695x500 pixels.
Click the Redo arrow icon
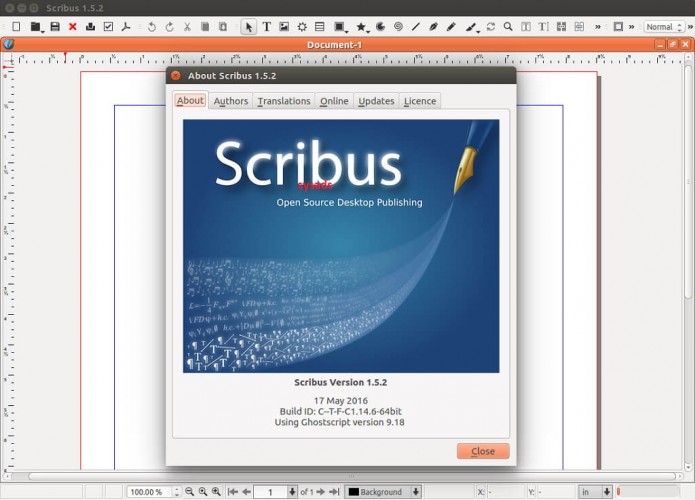(169, 27)
